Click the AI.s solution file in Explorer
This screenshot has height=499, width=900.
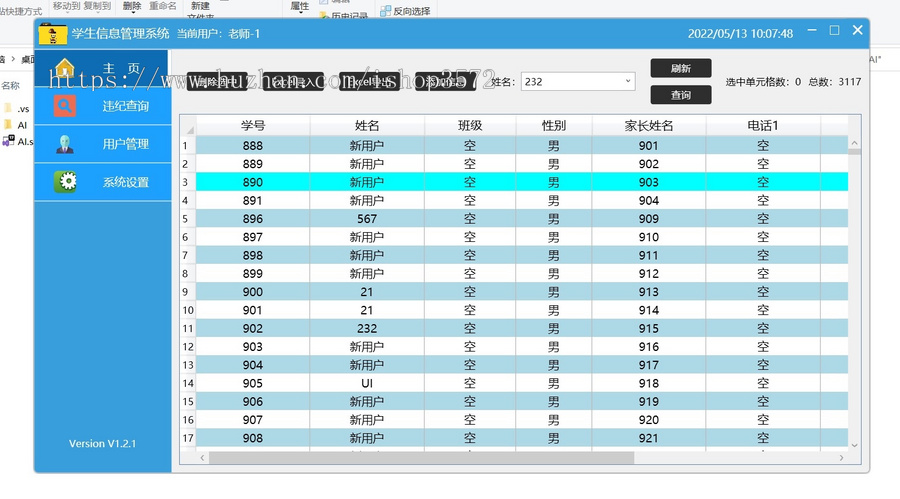pyautogui.click(x=17, y=141)
